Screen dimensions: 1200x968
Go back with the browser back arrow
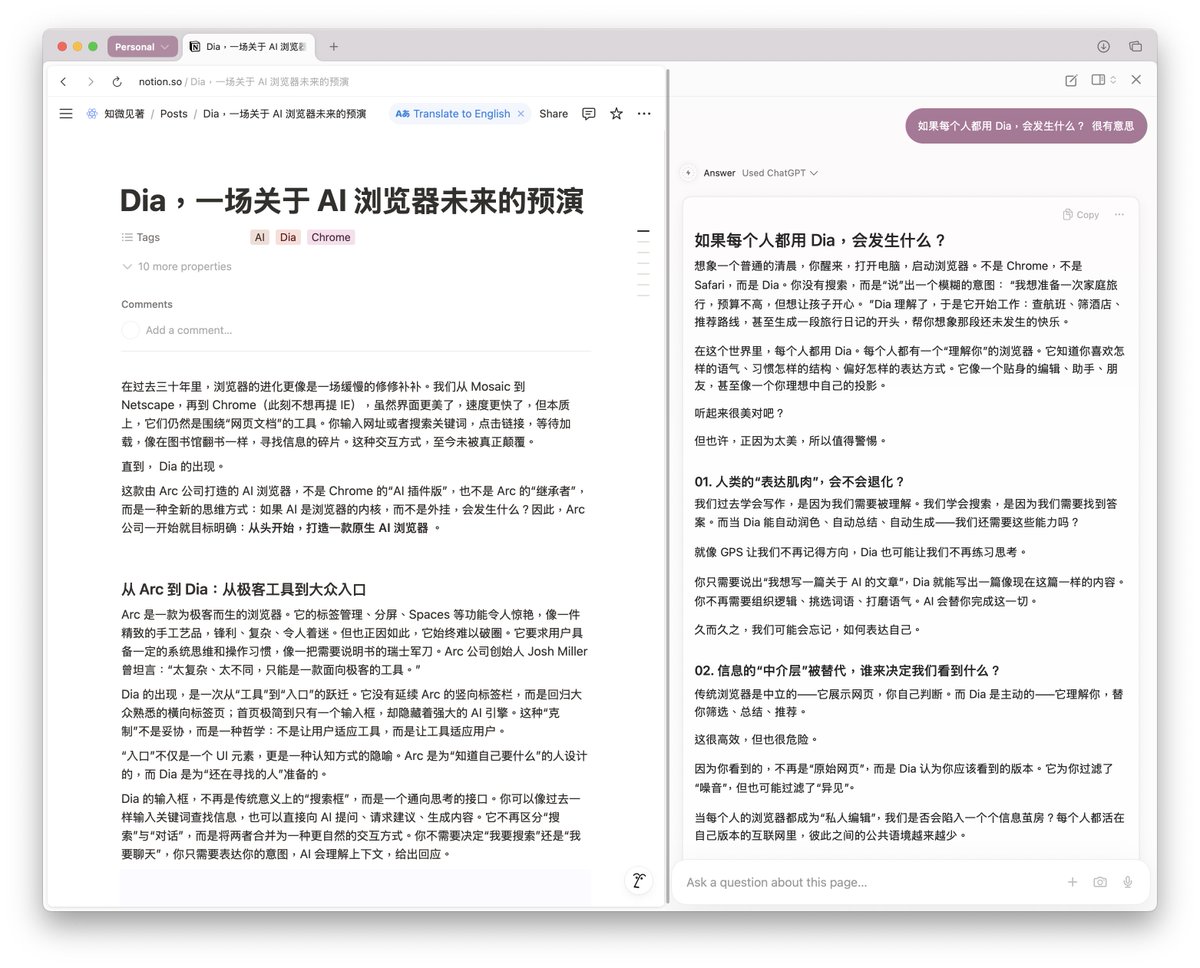coord(64,82)
